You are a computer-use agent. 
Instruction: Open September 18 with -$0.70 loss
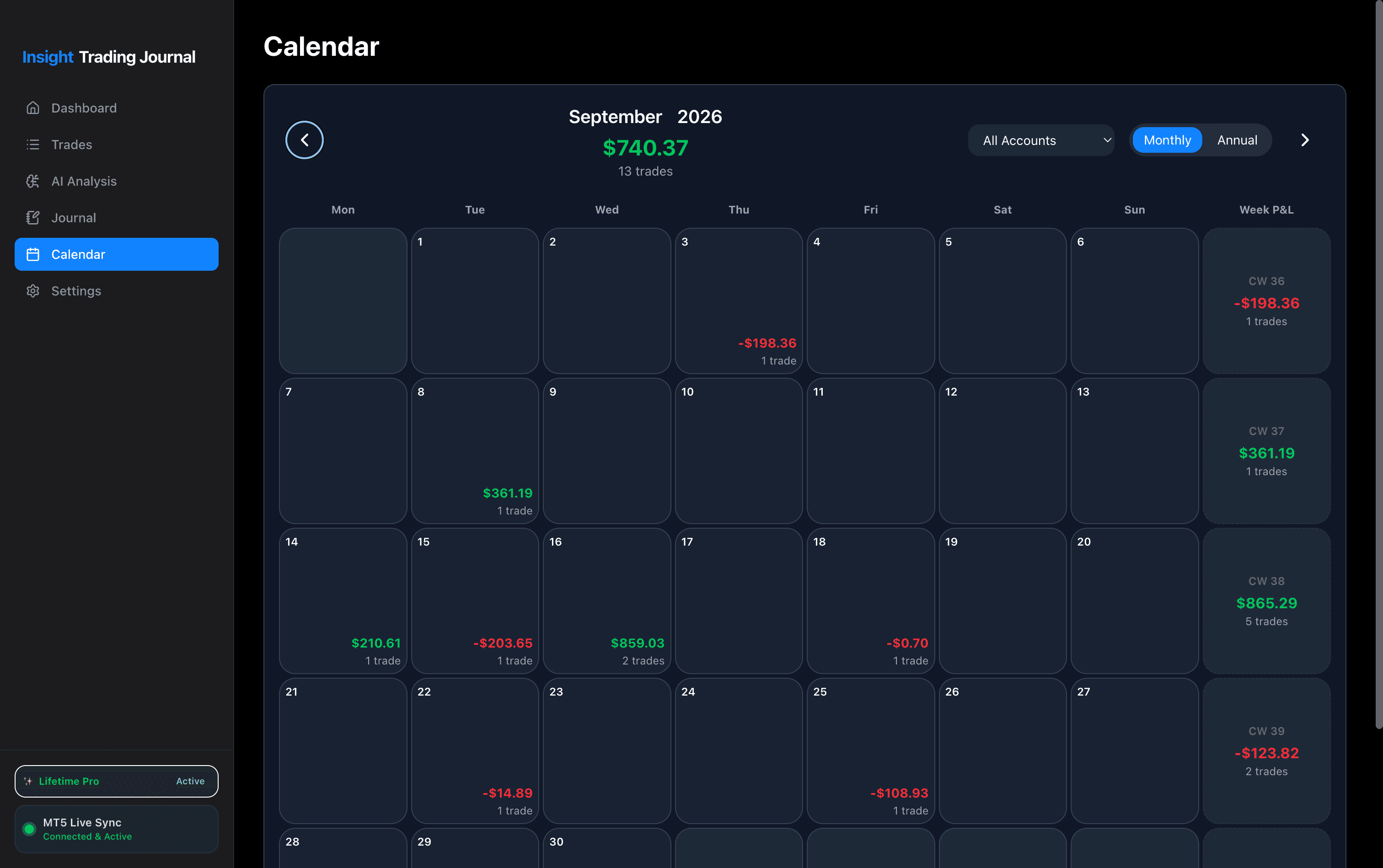click(x=870, y=600)
